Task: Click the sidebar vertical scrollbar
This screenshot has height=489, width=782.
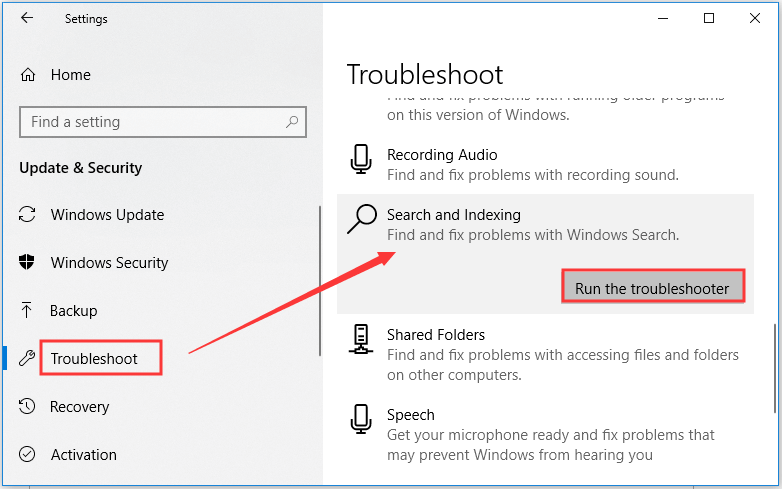Action: click(x=319, y=280)
